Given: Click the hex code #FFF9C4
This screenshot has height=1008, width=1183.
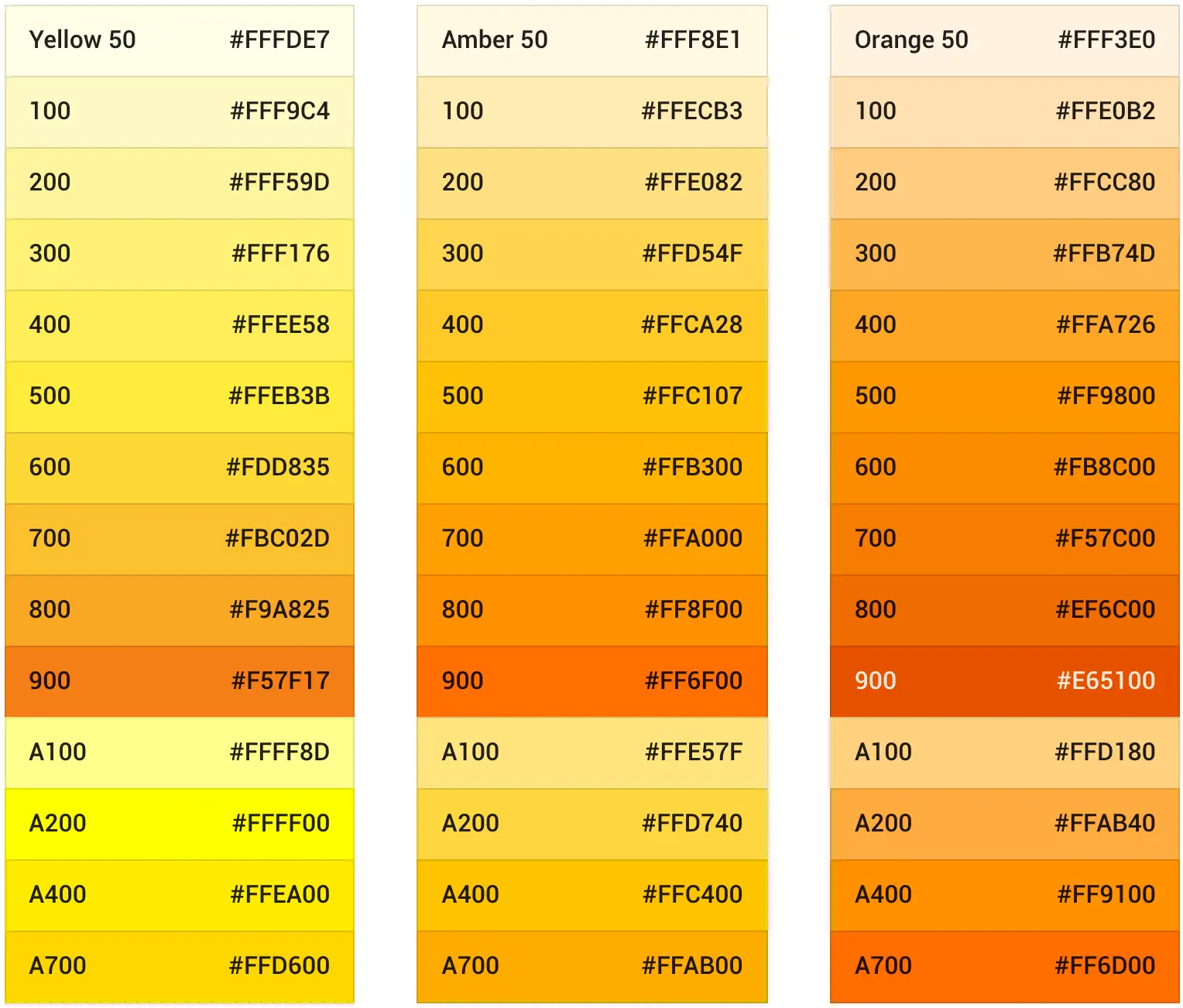Looking at the screenshot, I should 279,111.
